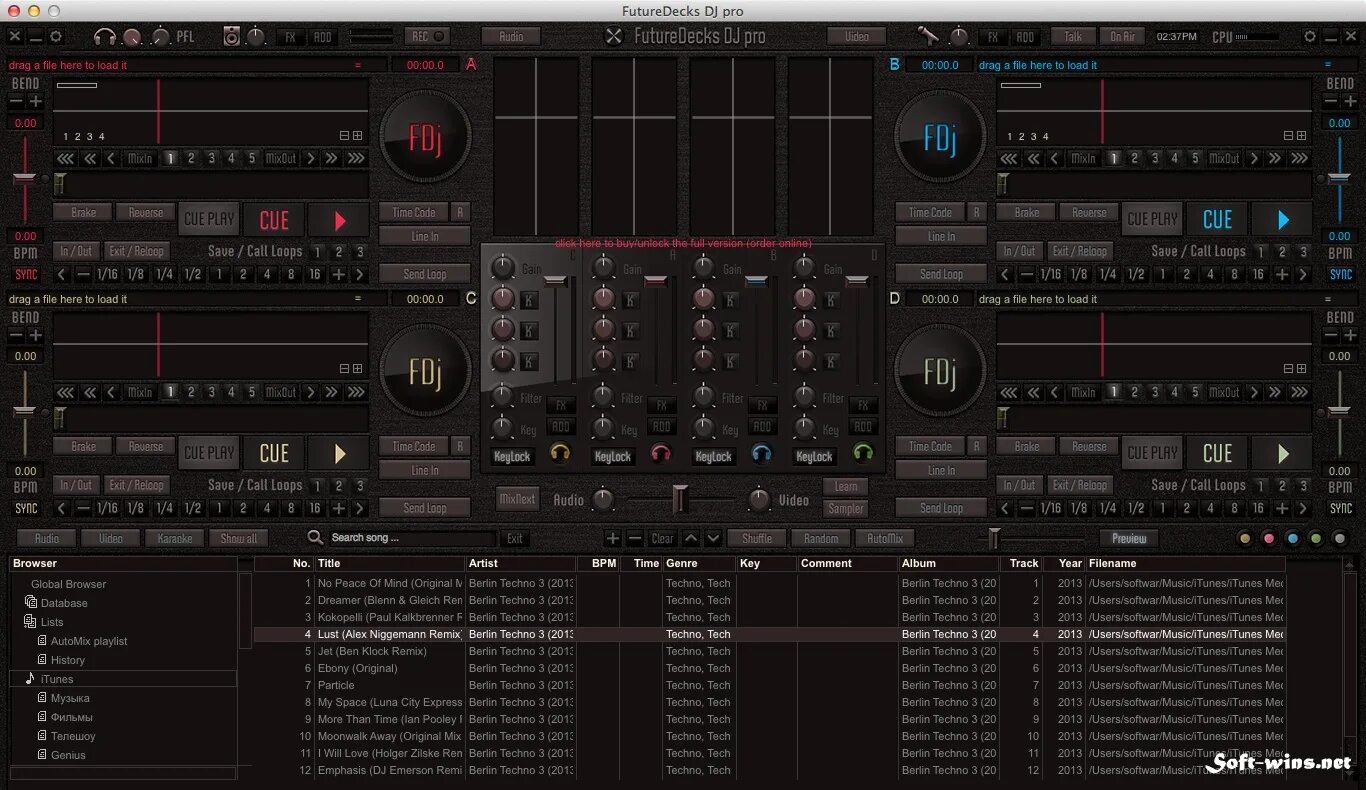Click deck A FDj jog wheel
The image size is (1366, 790).
coord(425,138)
